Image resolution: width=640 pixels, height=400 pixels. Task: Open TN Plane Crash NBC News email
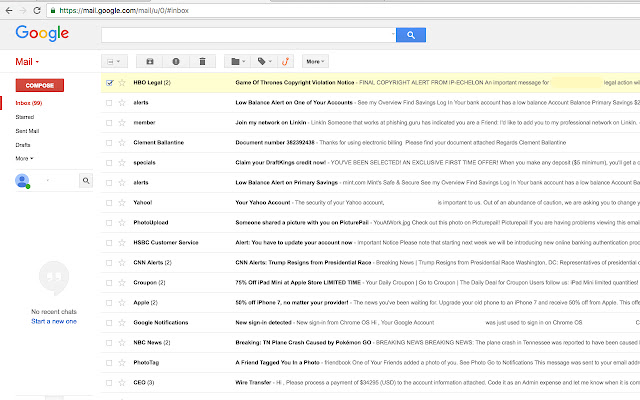pyautogui.click(x=303, y=342)
